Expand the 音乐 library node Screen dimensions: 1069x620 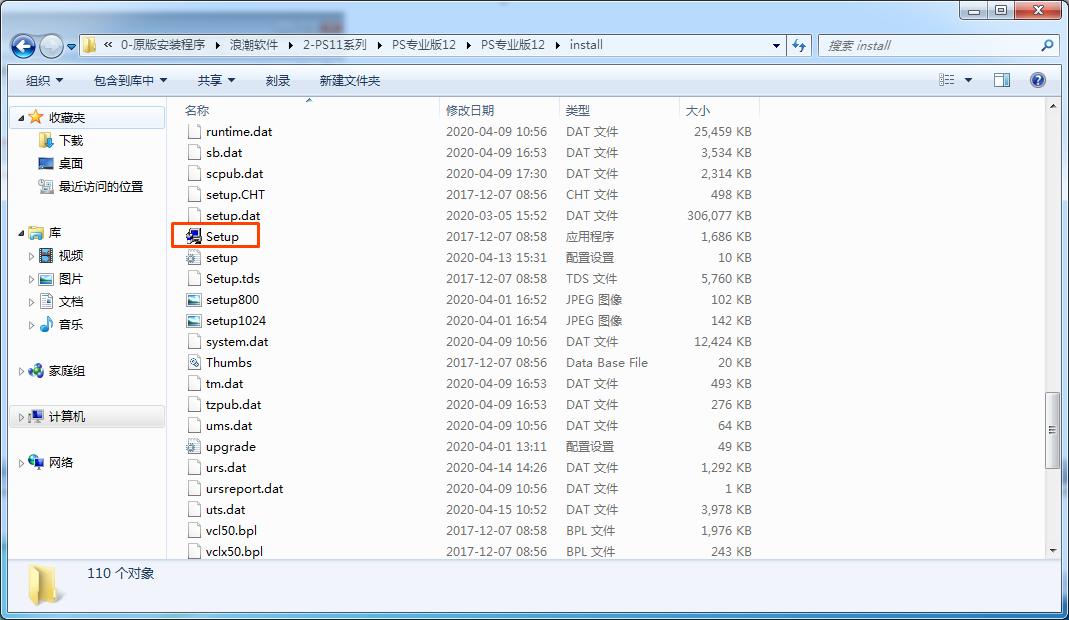[31, 325]
